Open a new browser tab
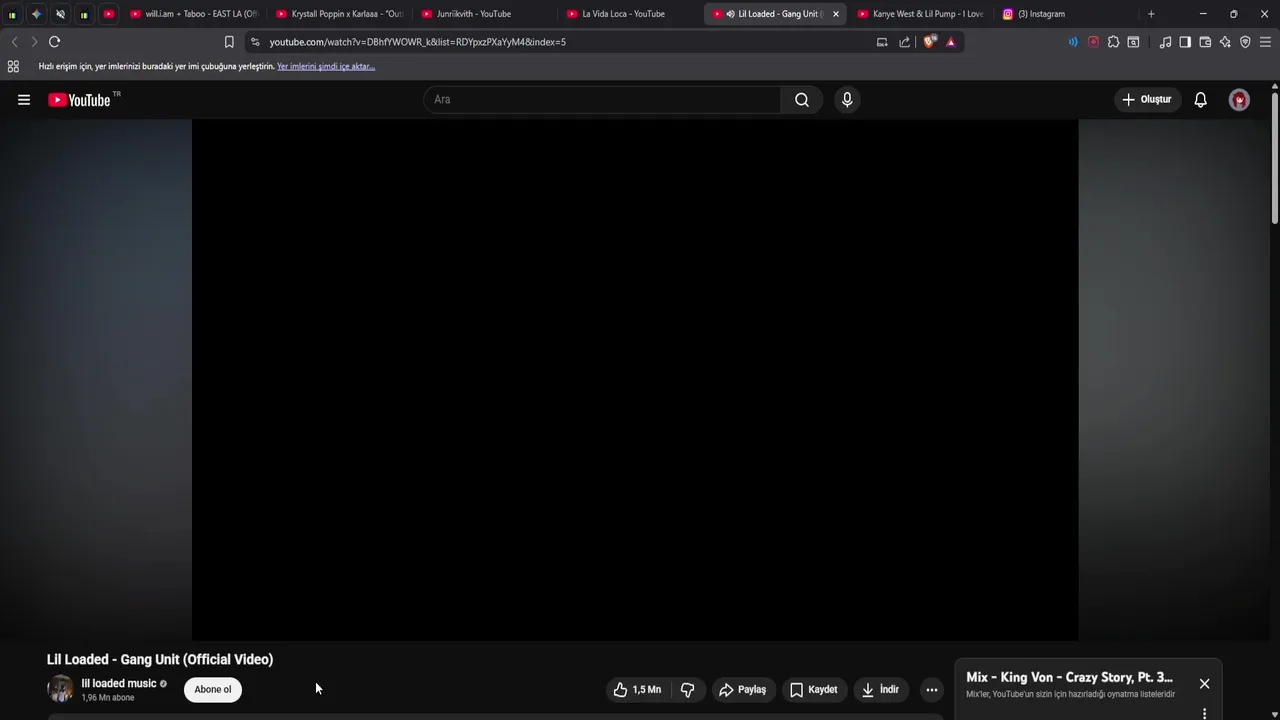Image resolution: width=1280 pixels, height=720 pixels. pos(1151,14)
